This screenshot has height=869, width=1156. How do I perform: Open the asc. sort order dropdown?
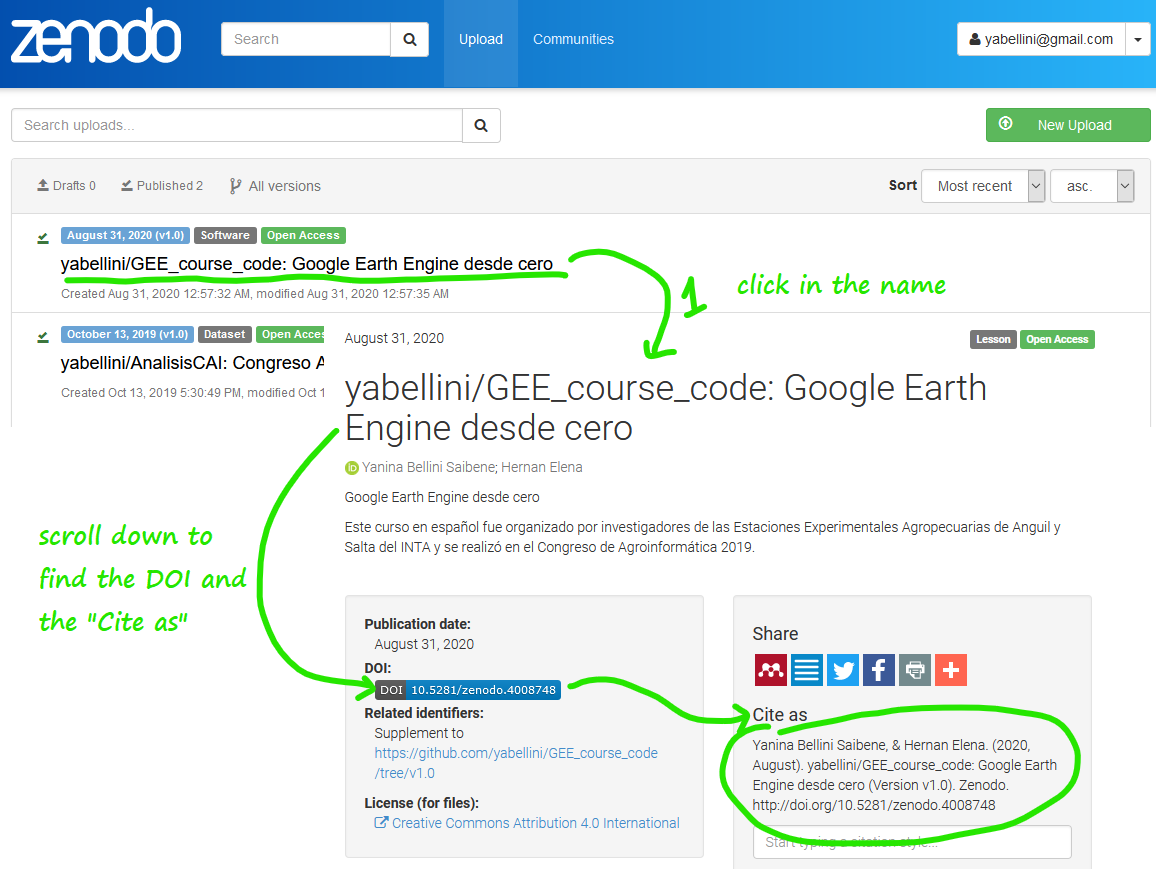(1092, 186)
